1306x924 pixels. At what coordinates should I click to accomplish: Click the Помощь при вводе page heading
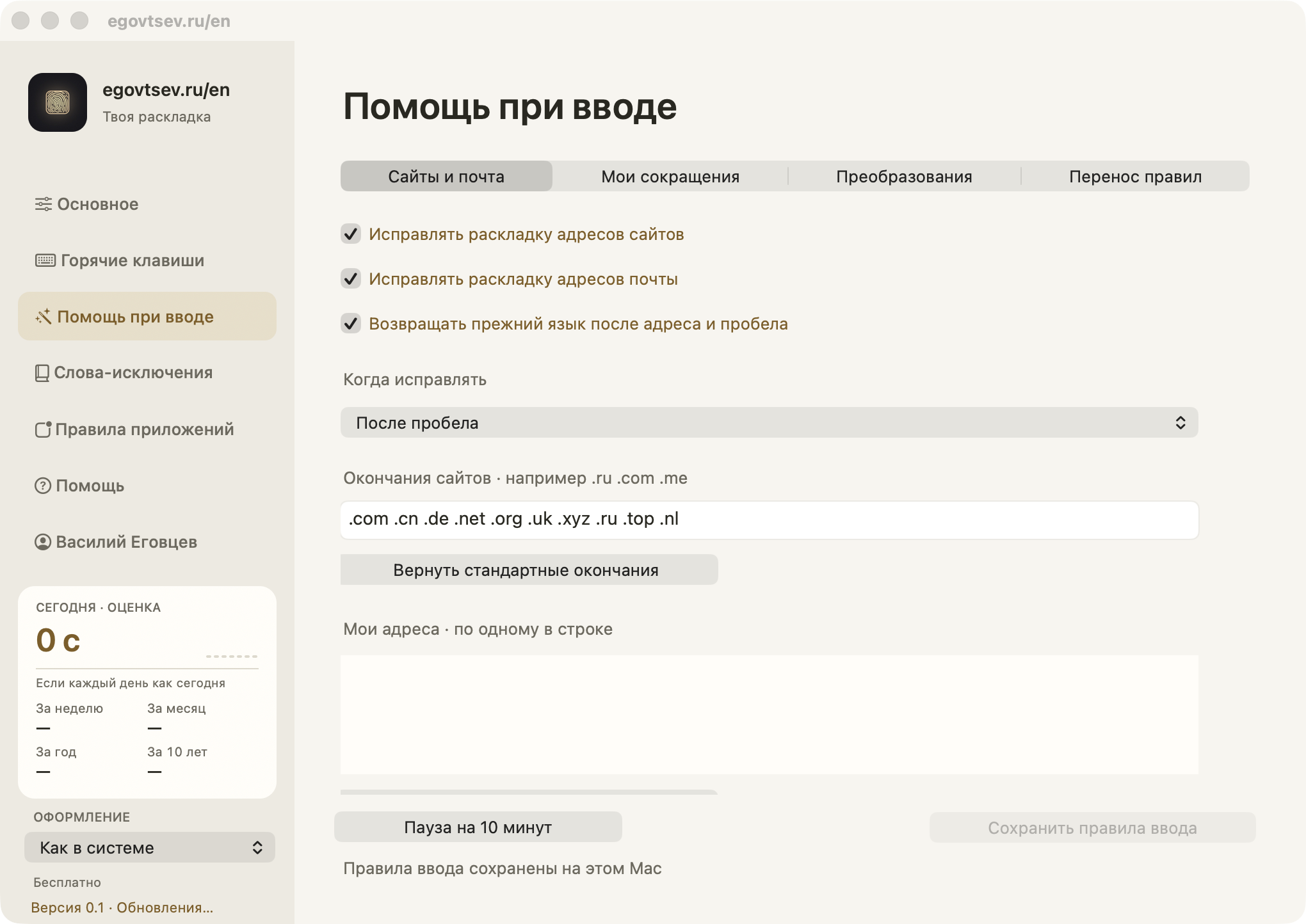click(x=510, y=106)
